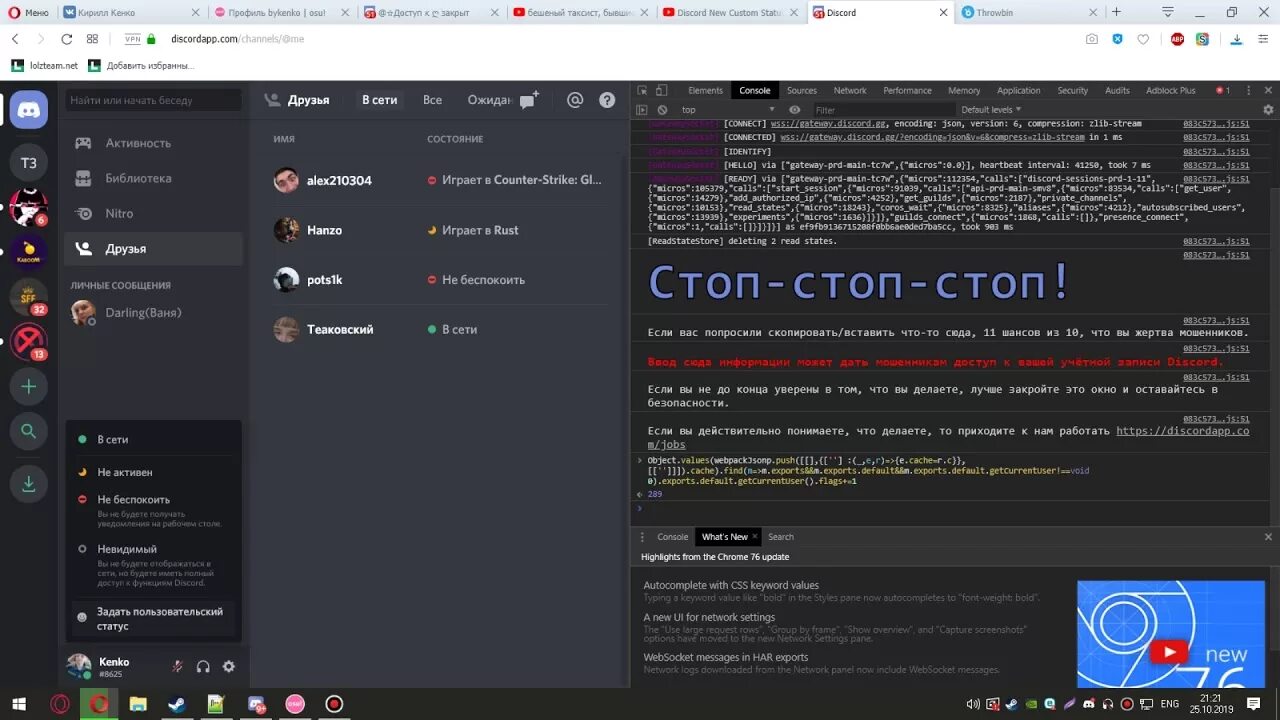The height and width of the screenshot is (720, 1280).
Task: Deafen with the headphones icon
Action: pos(203,666)
